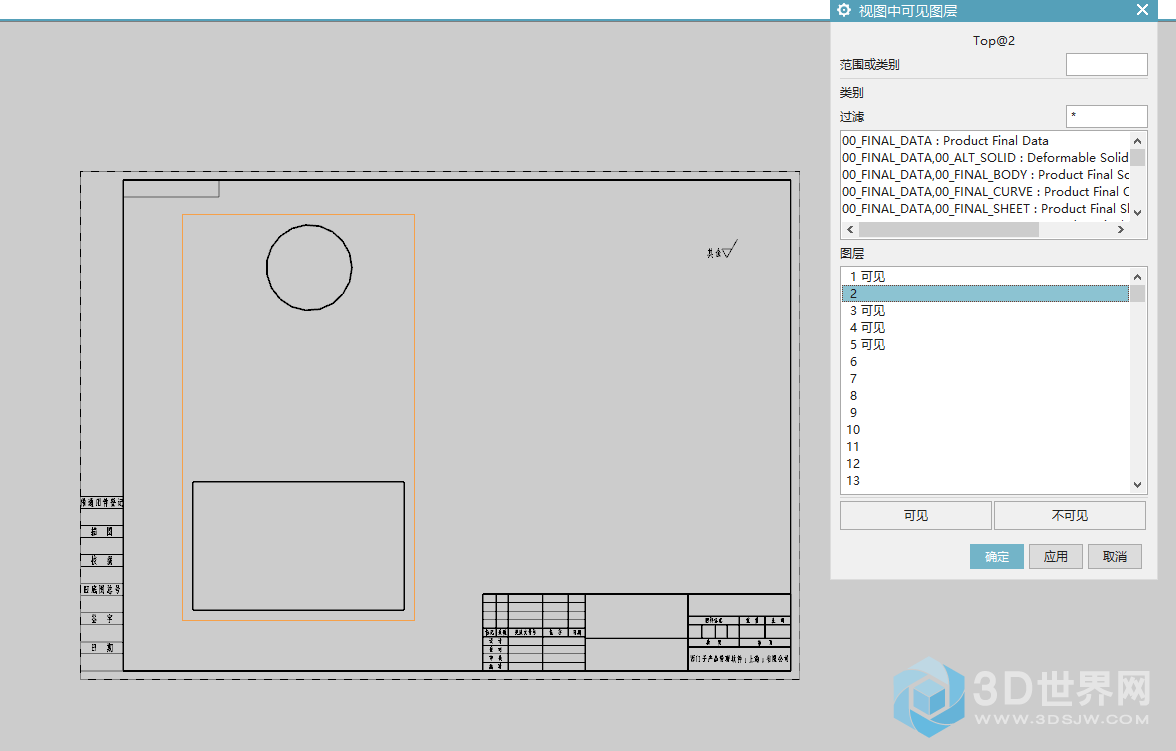Screen dimensions: 1176x751
Task: Click the 不可见 (Invisible) button
Action: pos(1070,515)
